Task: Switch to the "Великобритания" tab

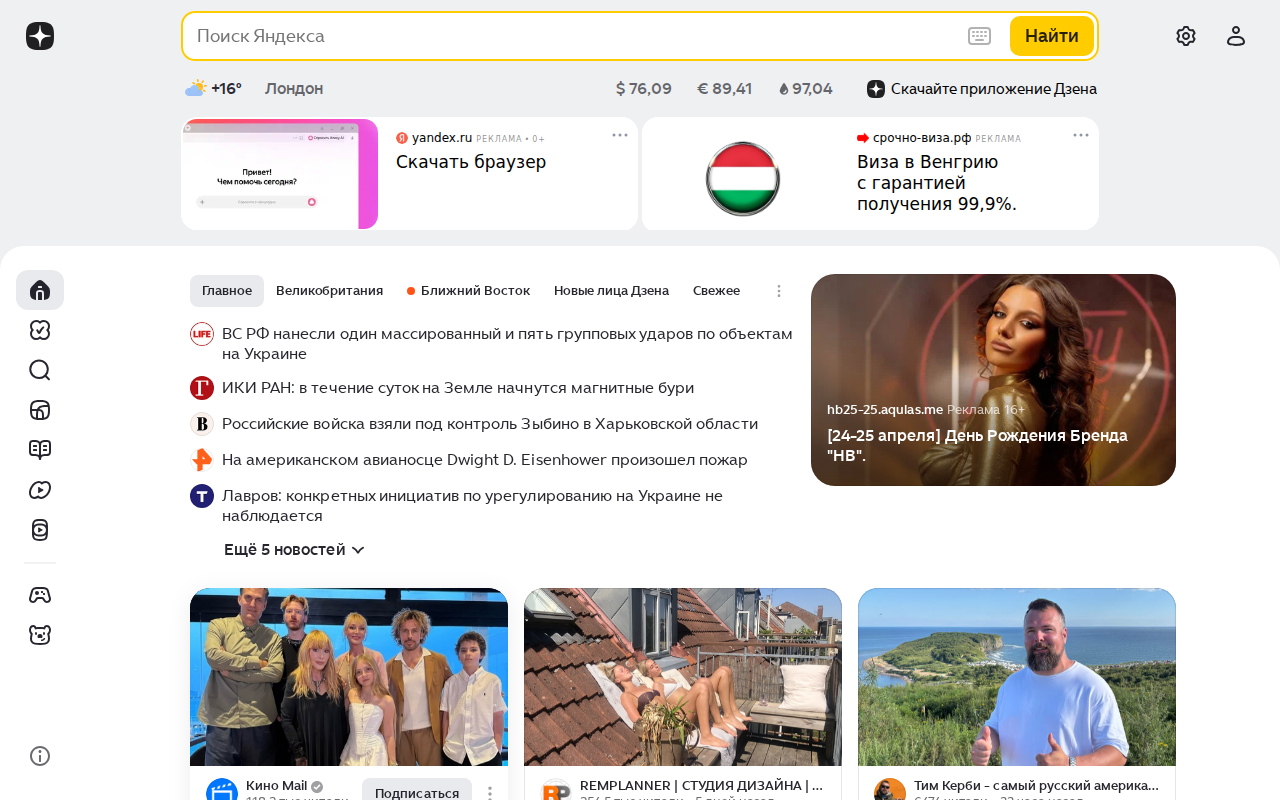Action: click(x=330, y=291)
